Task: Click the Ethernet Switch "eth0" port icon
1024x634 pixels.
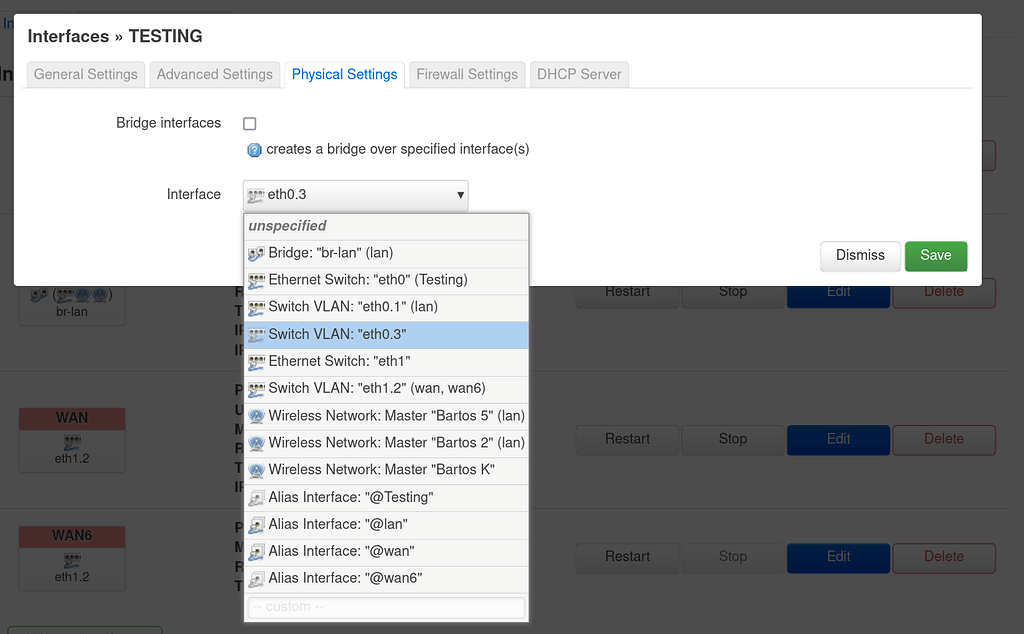Action: point(255,280)
